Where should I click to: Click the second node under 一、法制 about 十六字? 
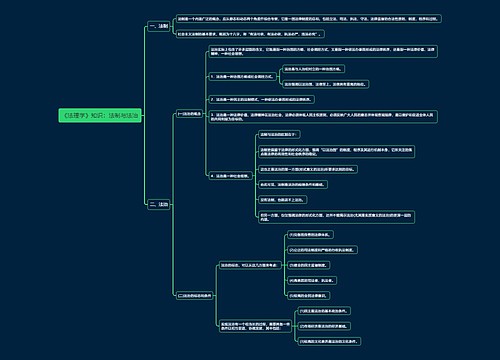[x=250, y=34]
